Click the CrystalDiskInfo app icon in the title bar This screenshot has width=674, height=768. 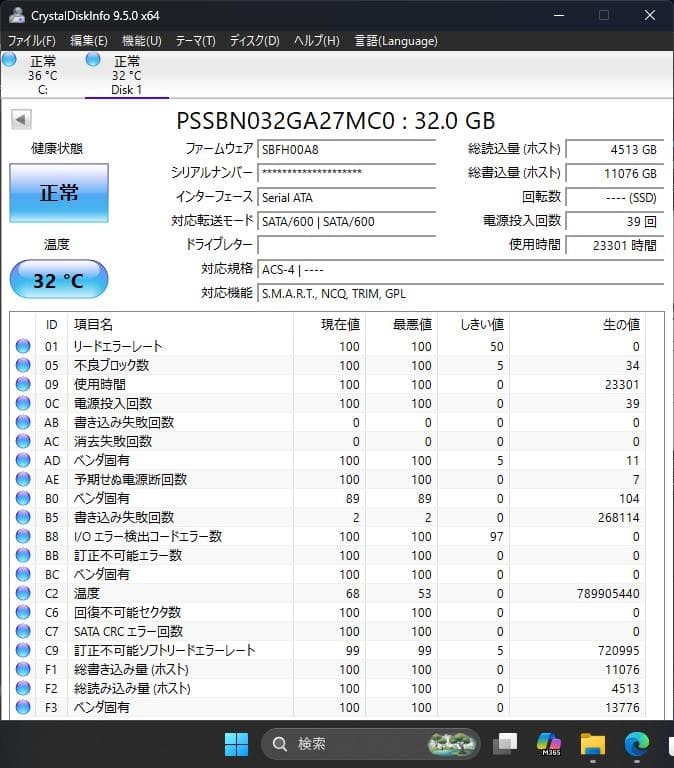point(17,15)
